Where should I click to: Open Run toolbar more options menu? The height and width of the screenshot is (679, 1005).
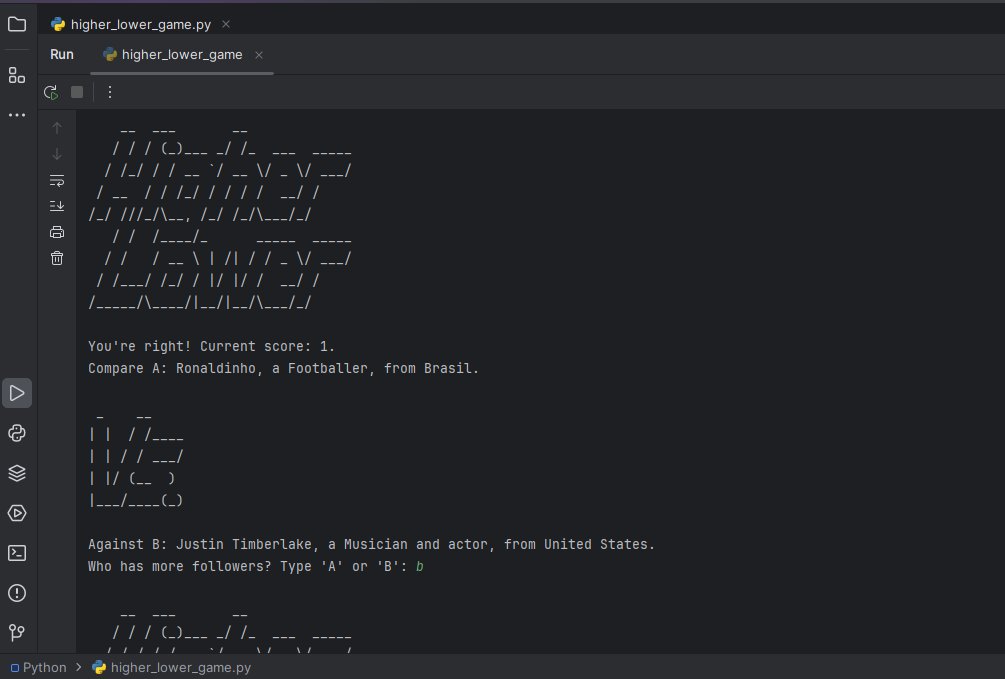click(110, 92)
